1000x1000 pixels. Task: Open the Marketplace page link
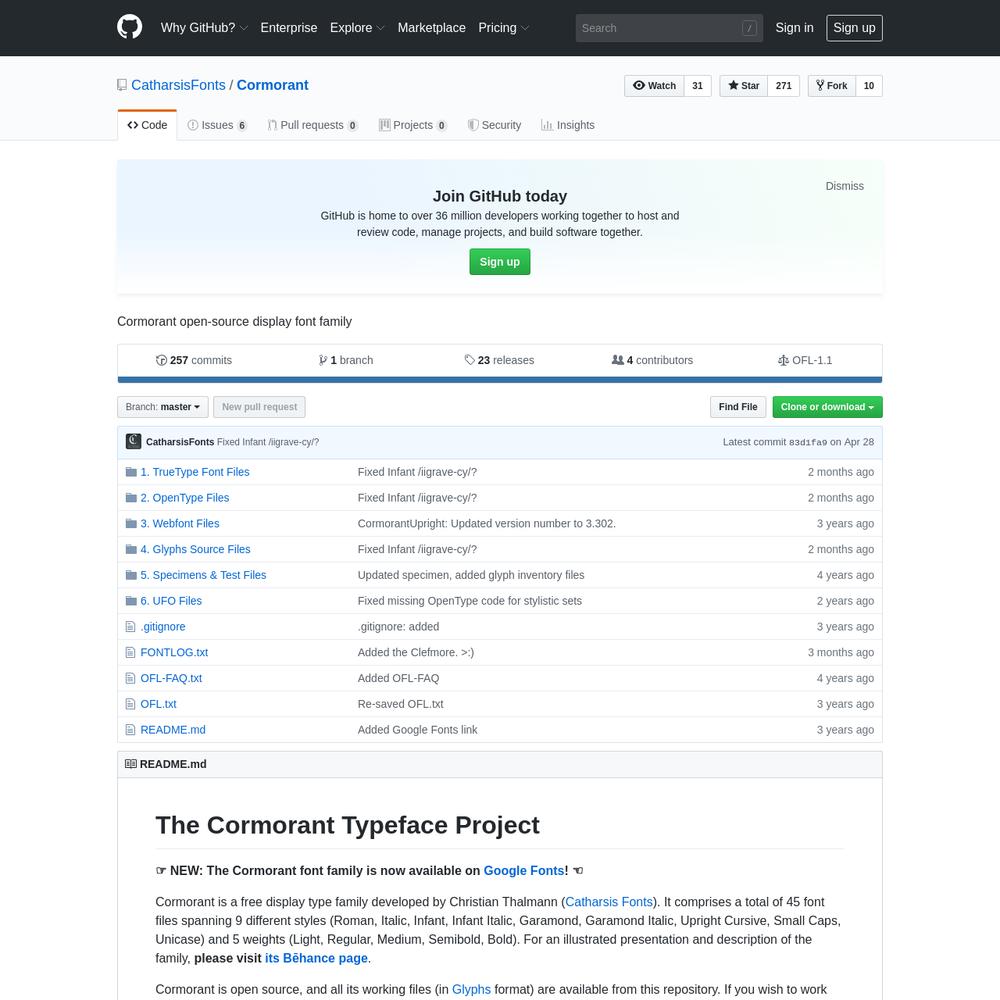(x=432, y=27)
